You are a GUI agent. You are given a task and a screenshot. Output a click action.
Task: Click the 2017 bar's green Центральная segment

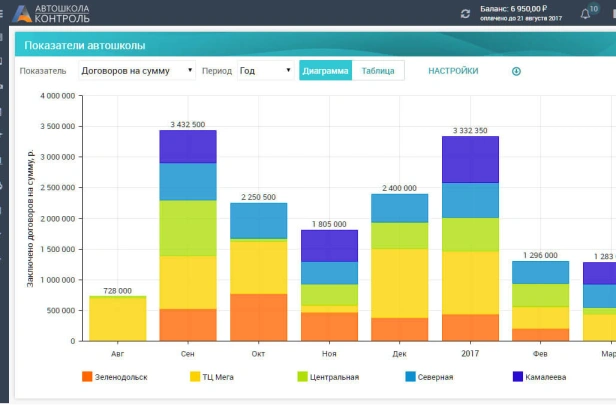coord(470,234)
